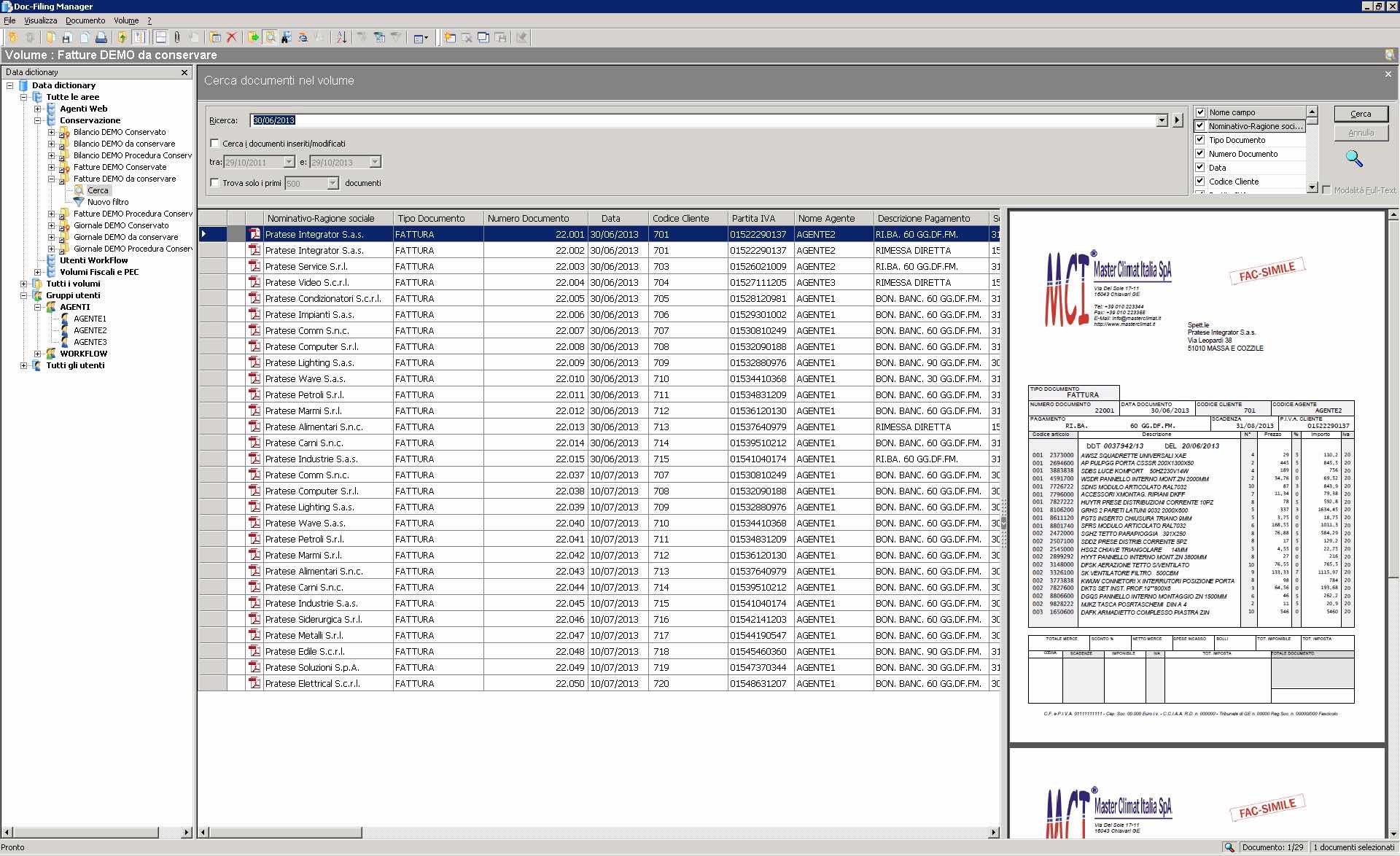Click the highlighted magnifier search toolbar icon
Image resolution: width=1400 pixels, height=856 pixels.
271,37
